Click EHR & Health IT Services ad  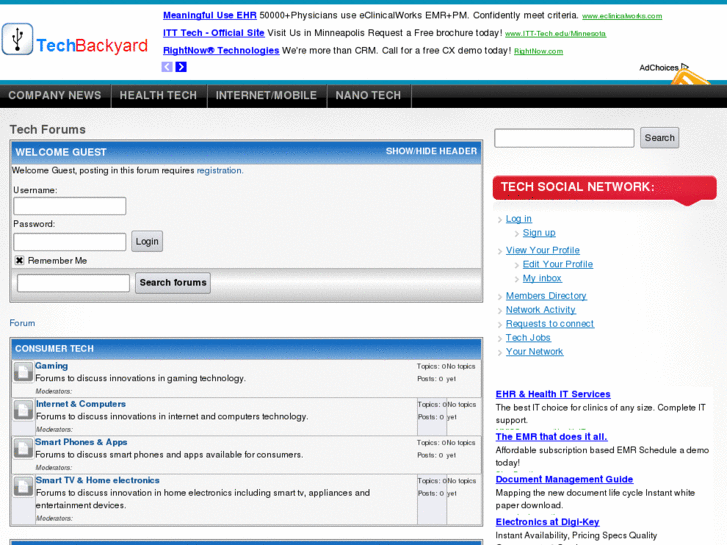pyautogui.click(x=553, y=394)
